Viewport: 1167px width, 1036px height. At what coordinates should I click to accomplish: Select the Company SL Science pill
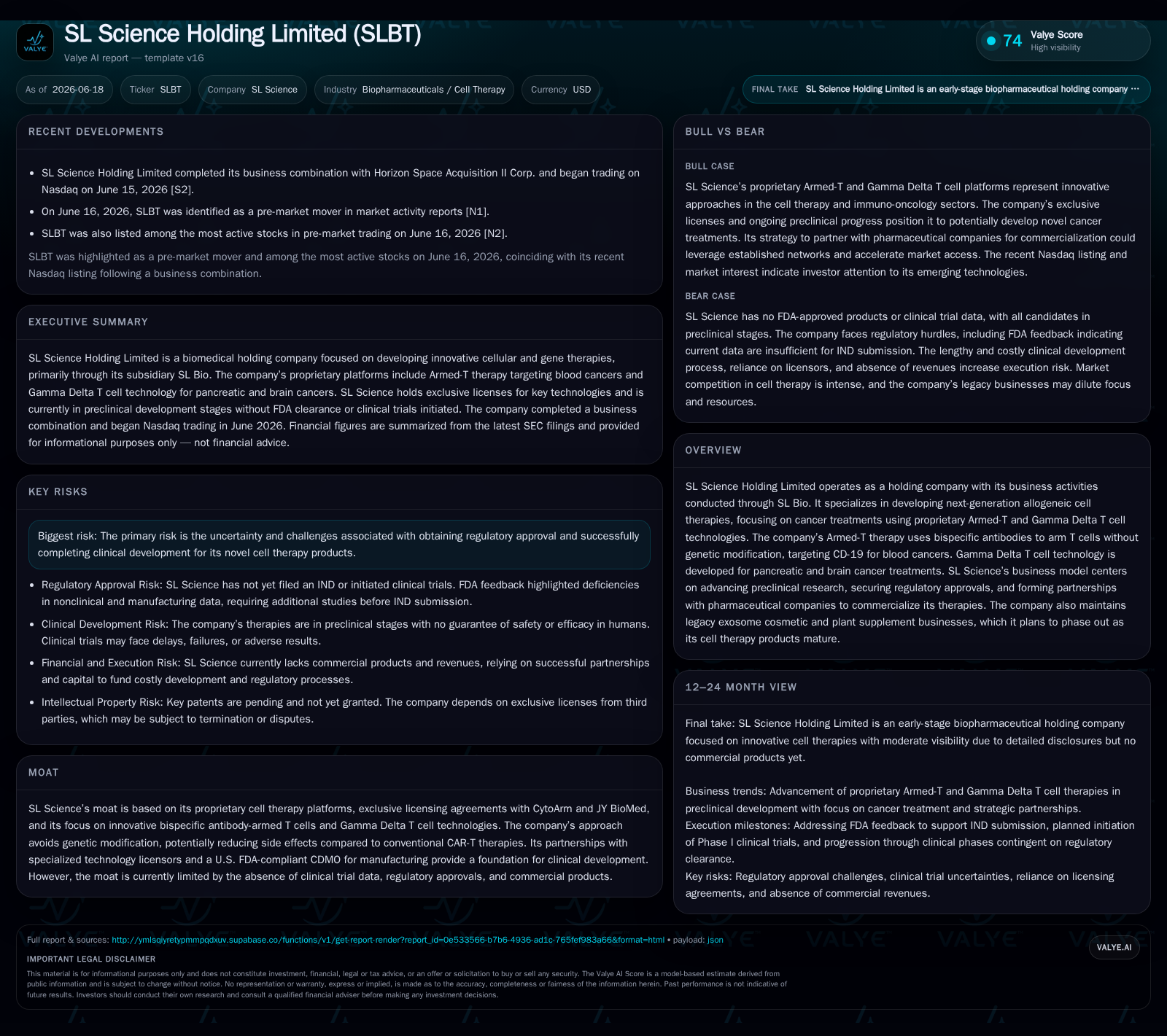pos(252,90)
